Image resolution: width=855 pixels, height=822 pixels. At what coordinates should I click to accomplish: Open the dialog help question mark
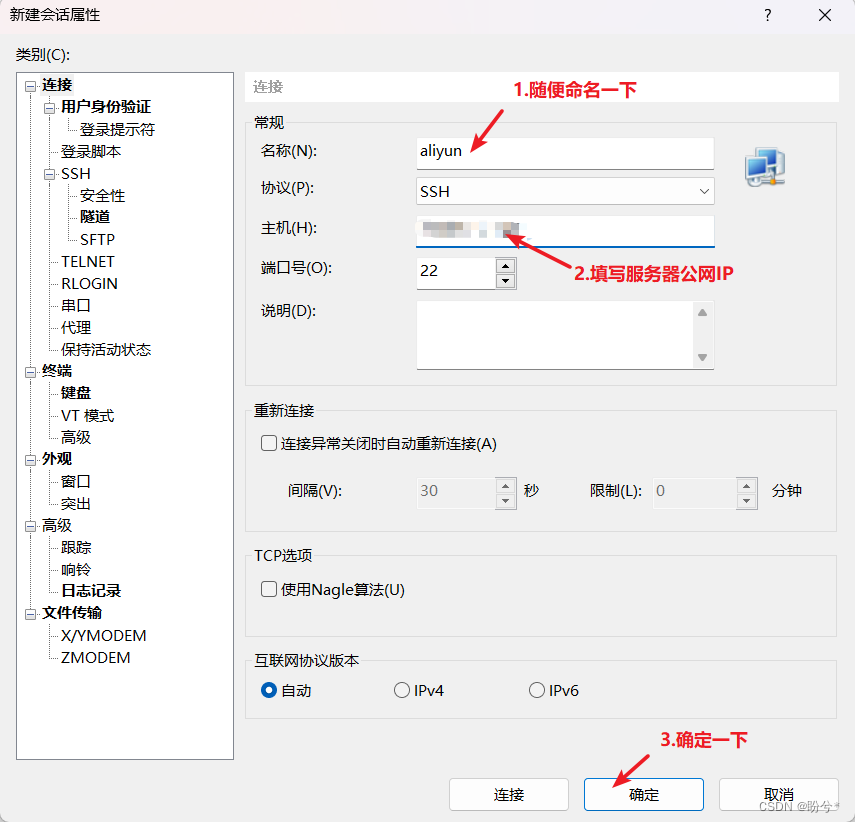(766, 16)
